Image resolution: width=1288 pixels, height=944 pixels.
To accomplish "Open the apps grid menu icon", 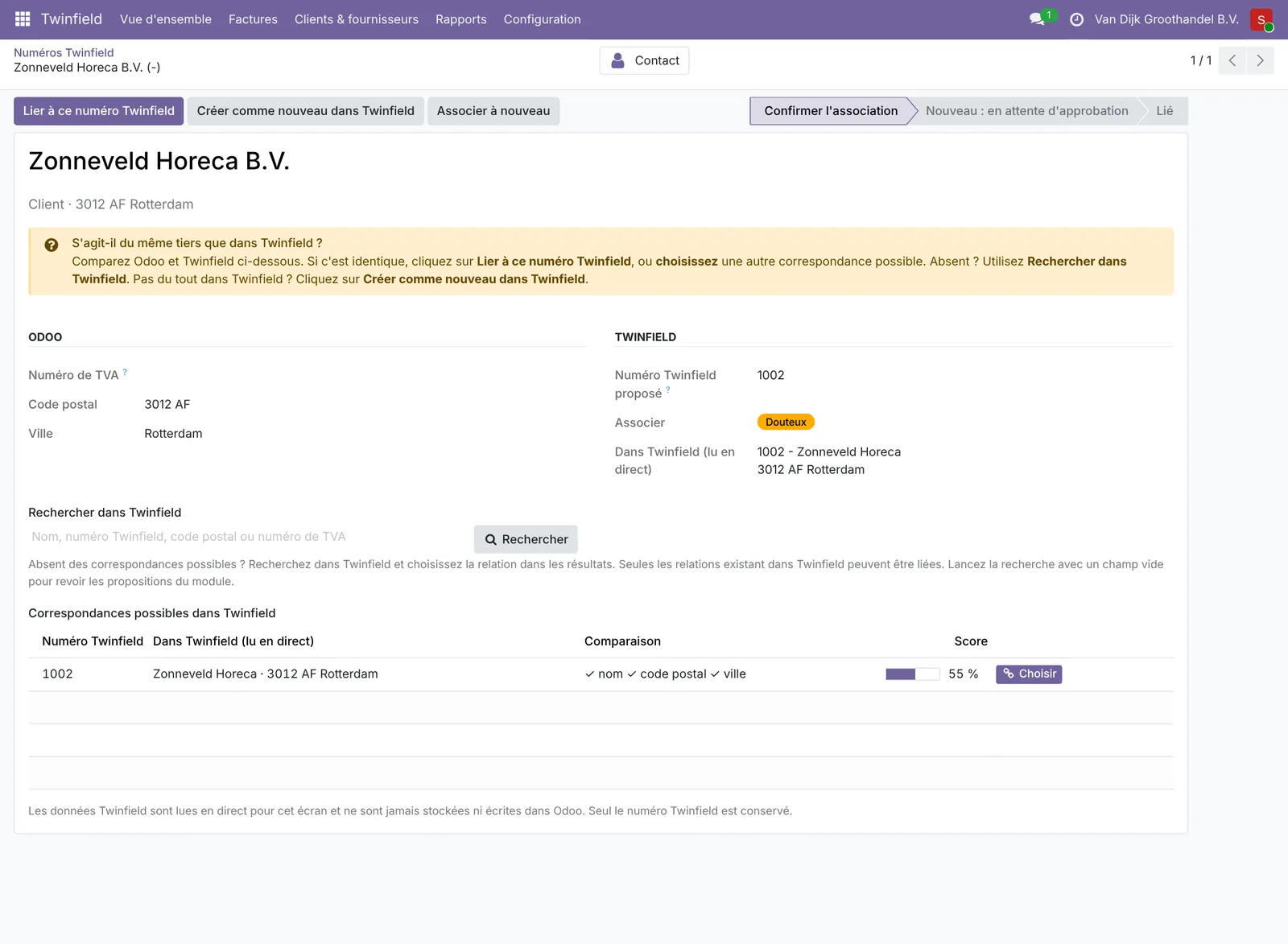I will coord(23,19).
